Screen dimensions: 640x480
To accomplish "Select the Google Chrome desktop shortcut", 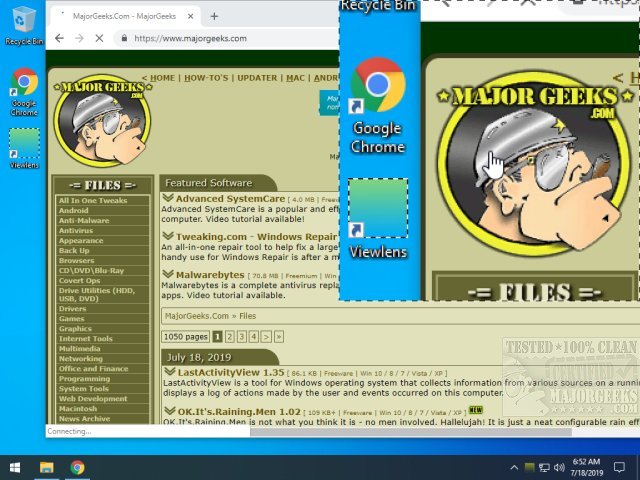I will point(24,91).
